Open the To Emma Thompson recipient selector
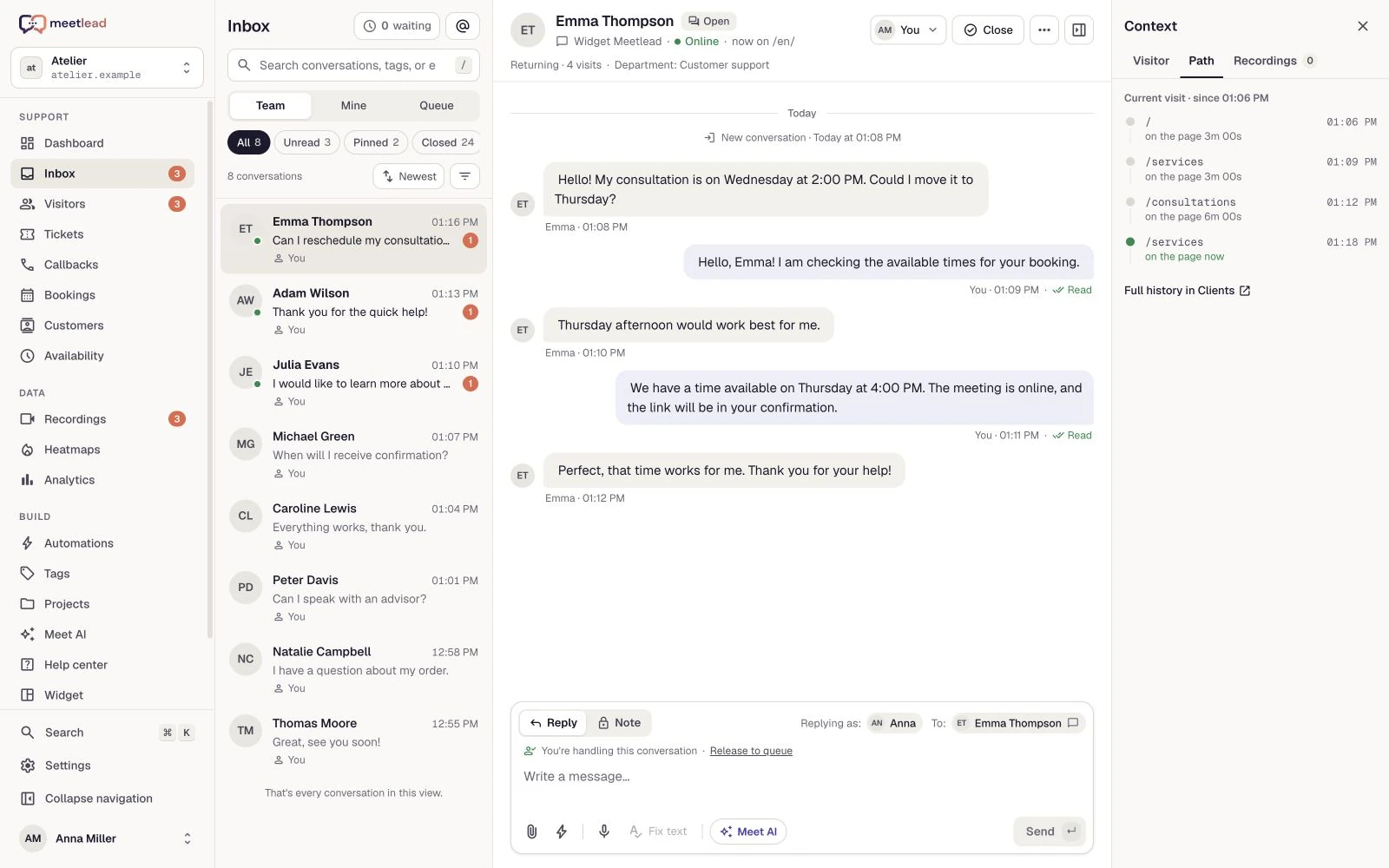This screenshot has height=868, width=1389. [x=1018, y=723]
